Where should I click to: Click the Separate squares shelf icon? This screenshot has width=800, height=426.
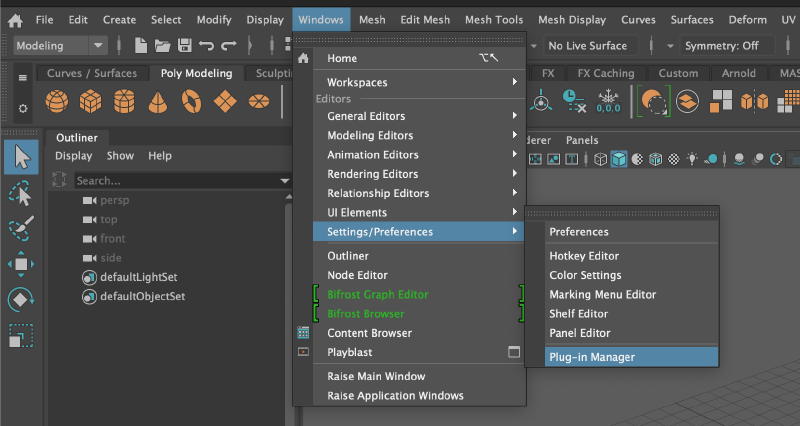point(721,101)
